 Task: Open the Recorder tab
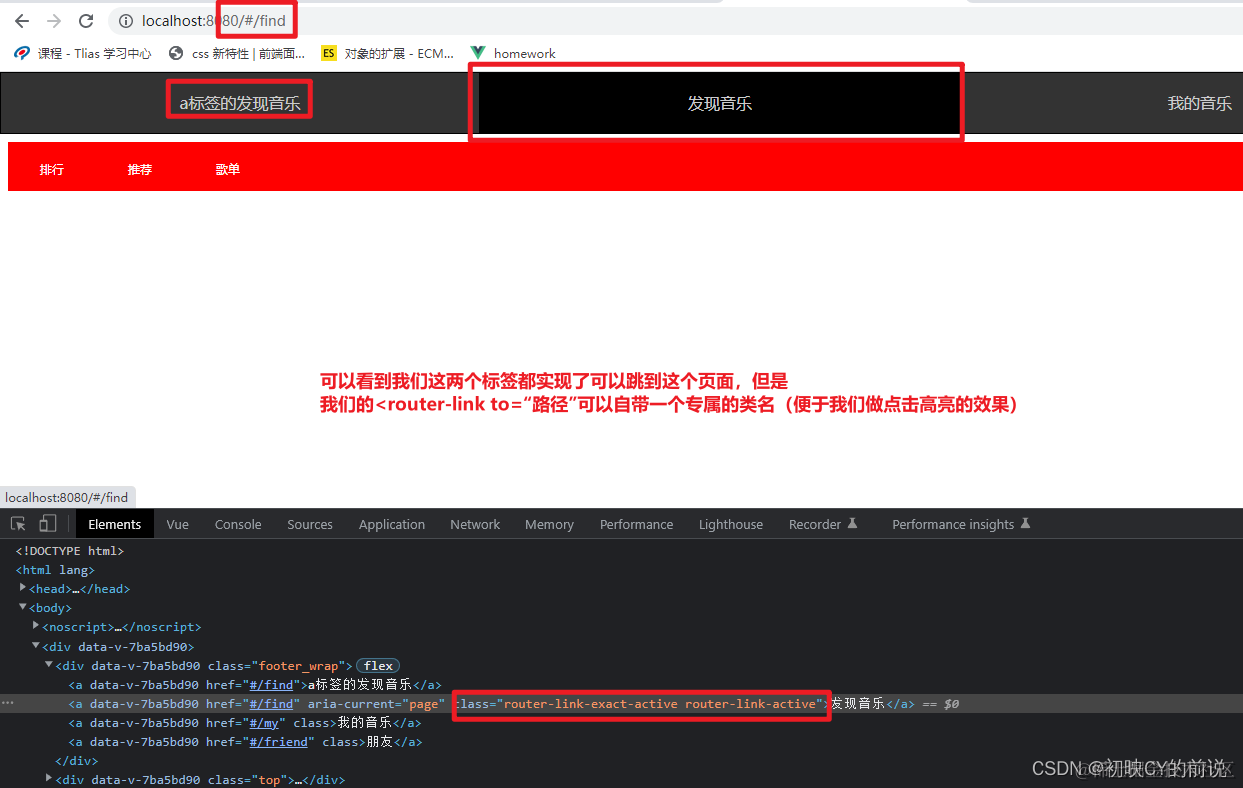[x=823, y=524]
